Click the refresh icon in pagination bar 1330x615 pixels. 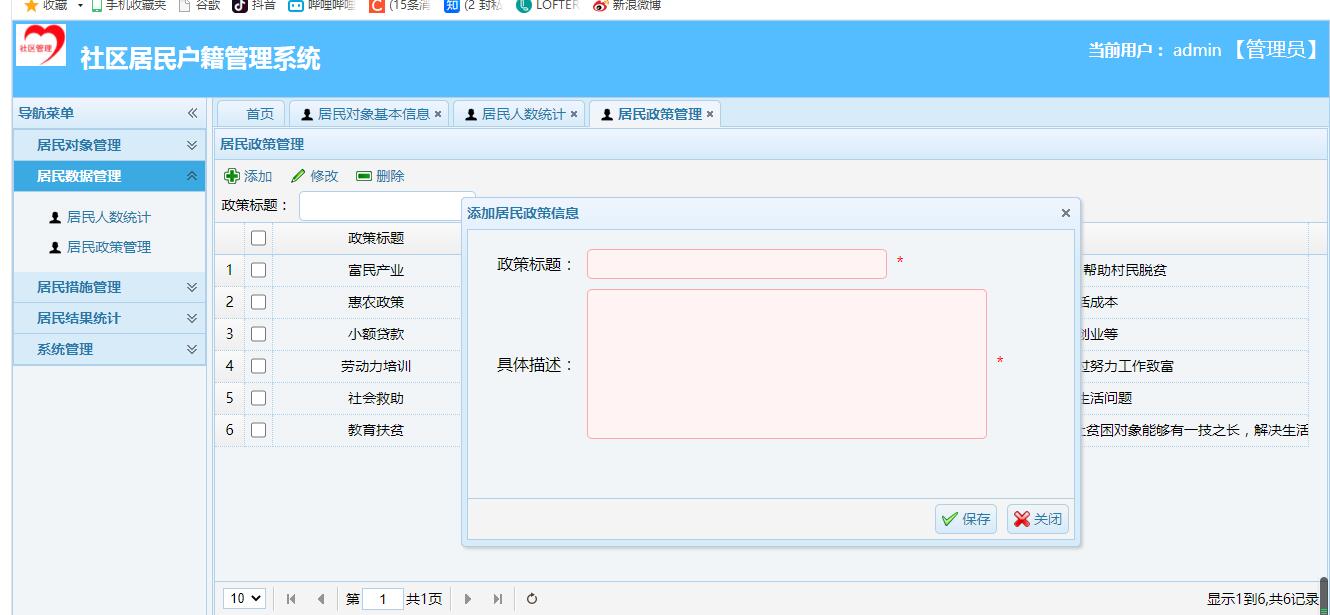tap(531, 598)
